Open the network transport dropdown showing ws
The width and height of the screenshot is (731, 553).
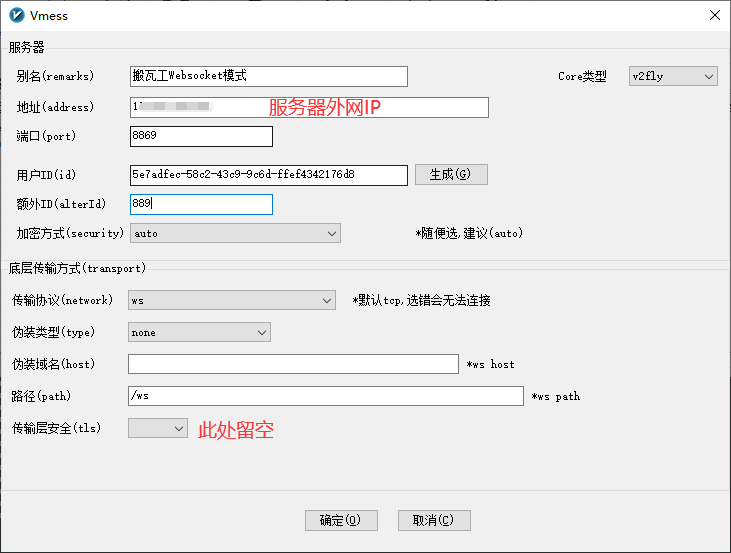pos(232,300)
